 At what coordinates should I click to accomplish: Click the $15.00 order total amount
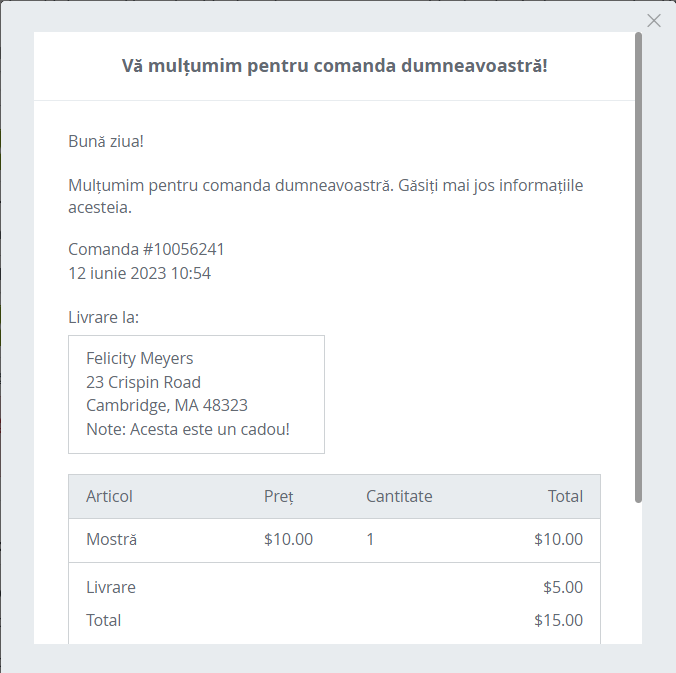click(x=558, y=620)
